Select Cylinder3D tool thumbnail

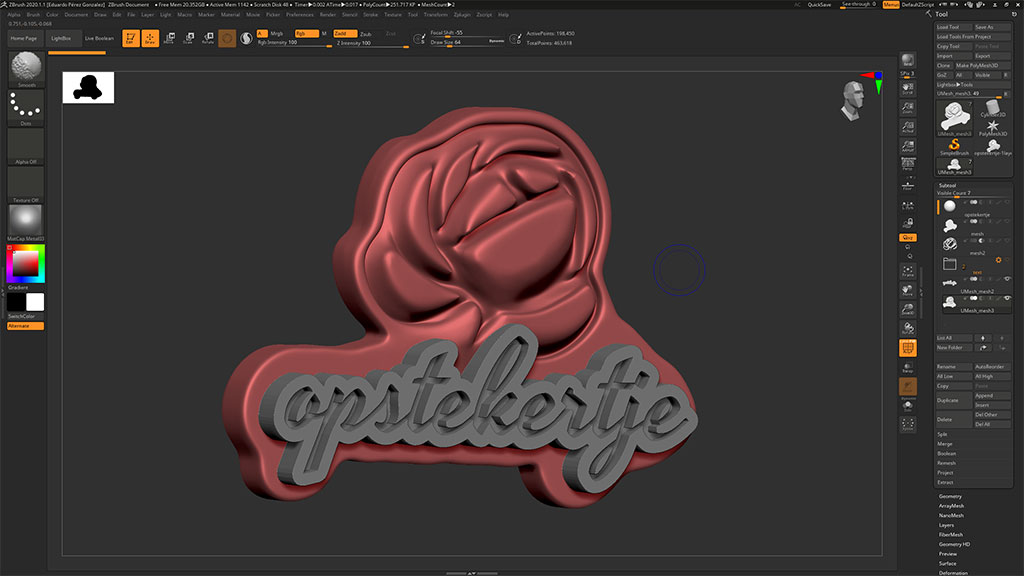tap(993, 108)
